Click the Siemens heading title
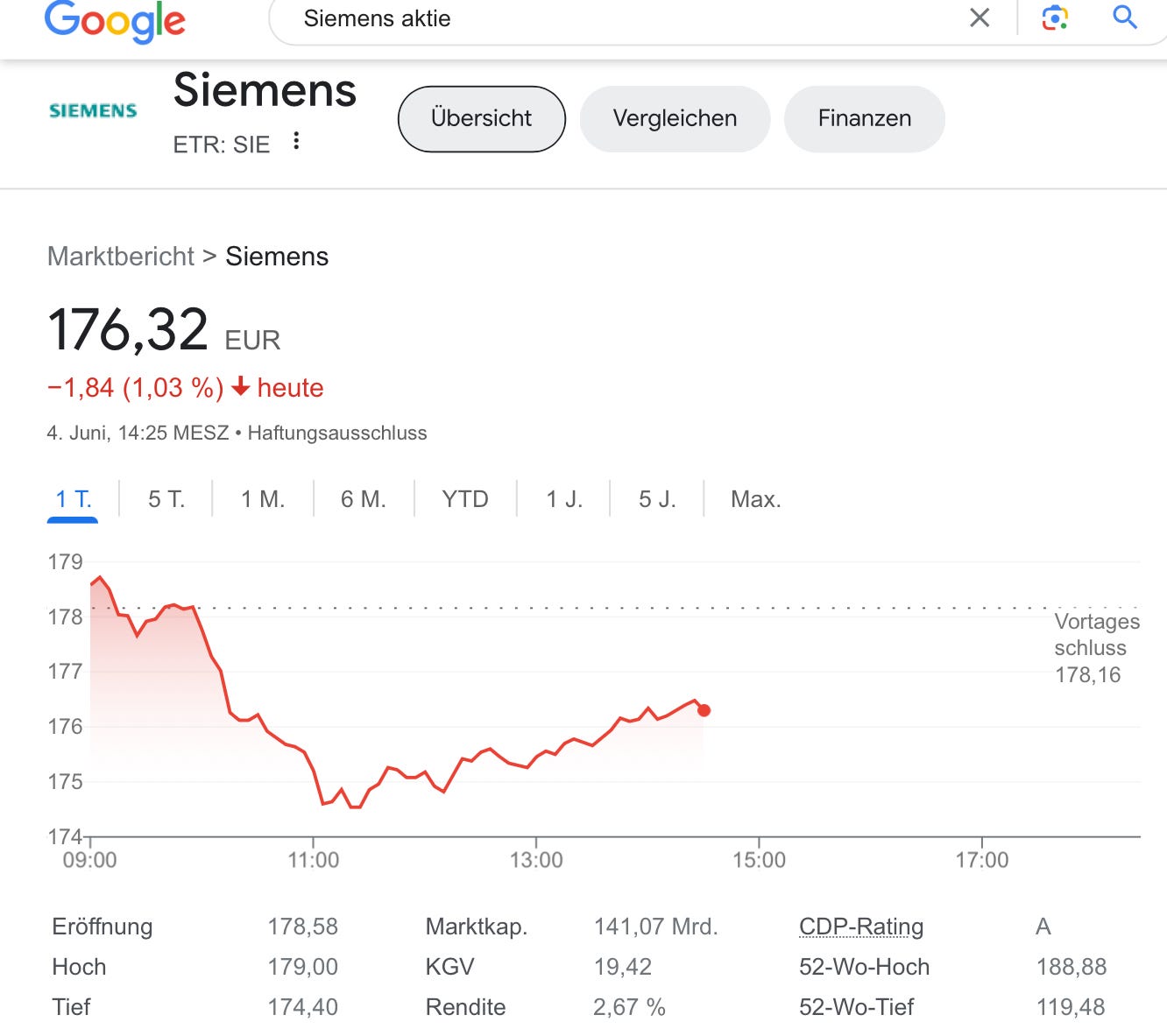Image resolution: width=1167 pixels, height=1036 pixels. pyautogui.click(x=265, y=90)
